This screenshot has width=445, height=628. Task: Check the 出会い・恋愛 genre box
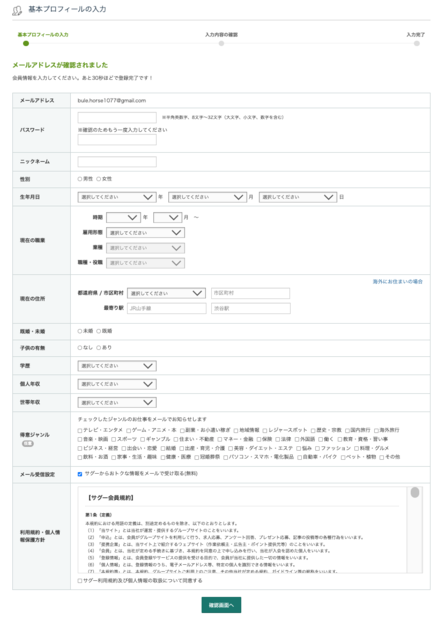124,449
